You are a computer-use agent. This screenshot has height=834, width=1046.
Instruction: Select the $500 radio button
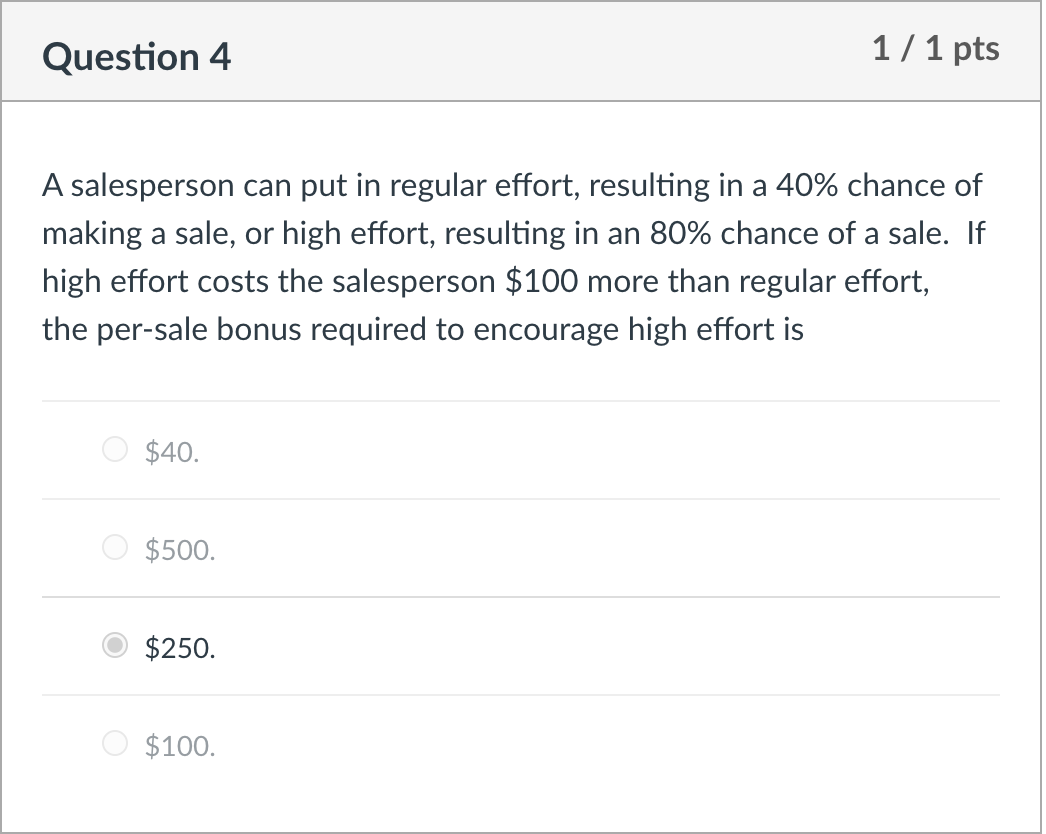116,548
